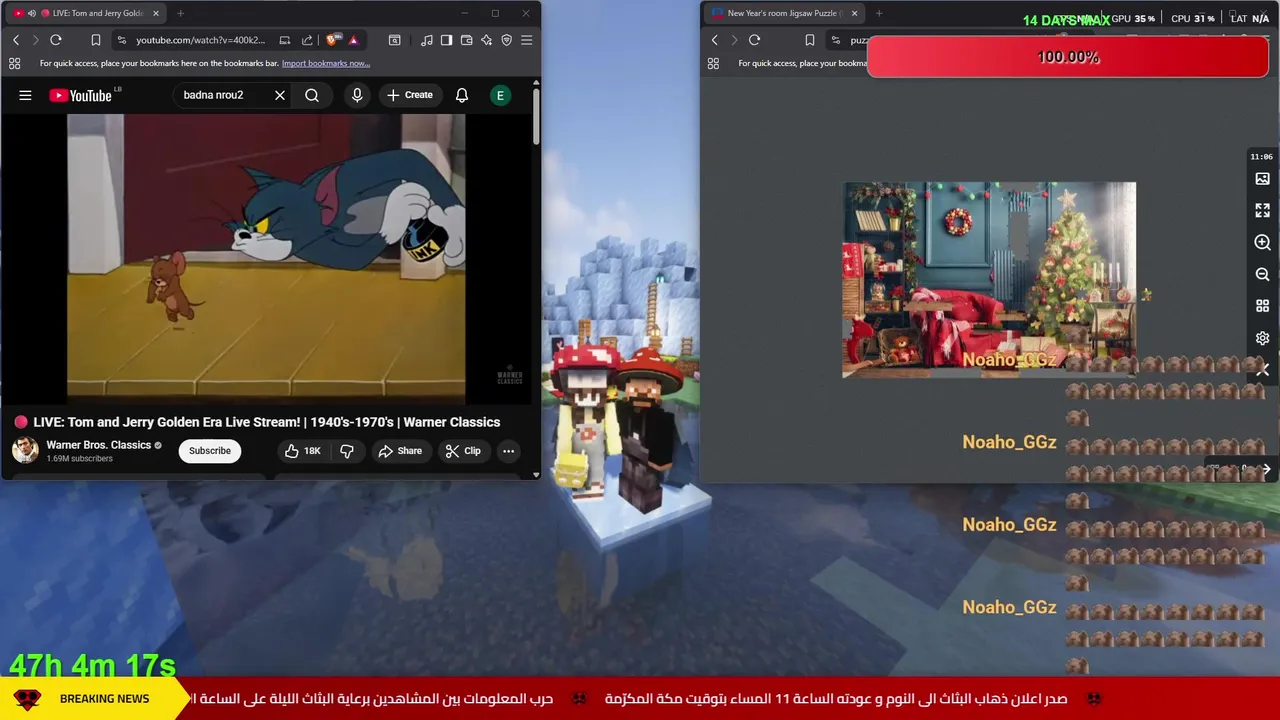The width and height of the screenshot is (1280, 720).
Task: Open the VPN shield icon
Action: (506, 40)
